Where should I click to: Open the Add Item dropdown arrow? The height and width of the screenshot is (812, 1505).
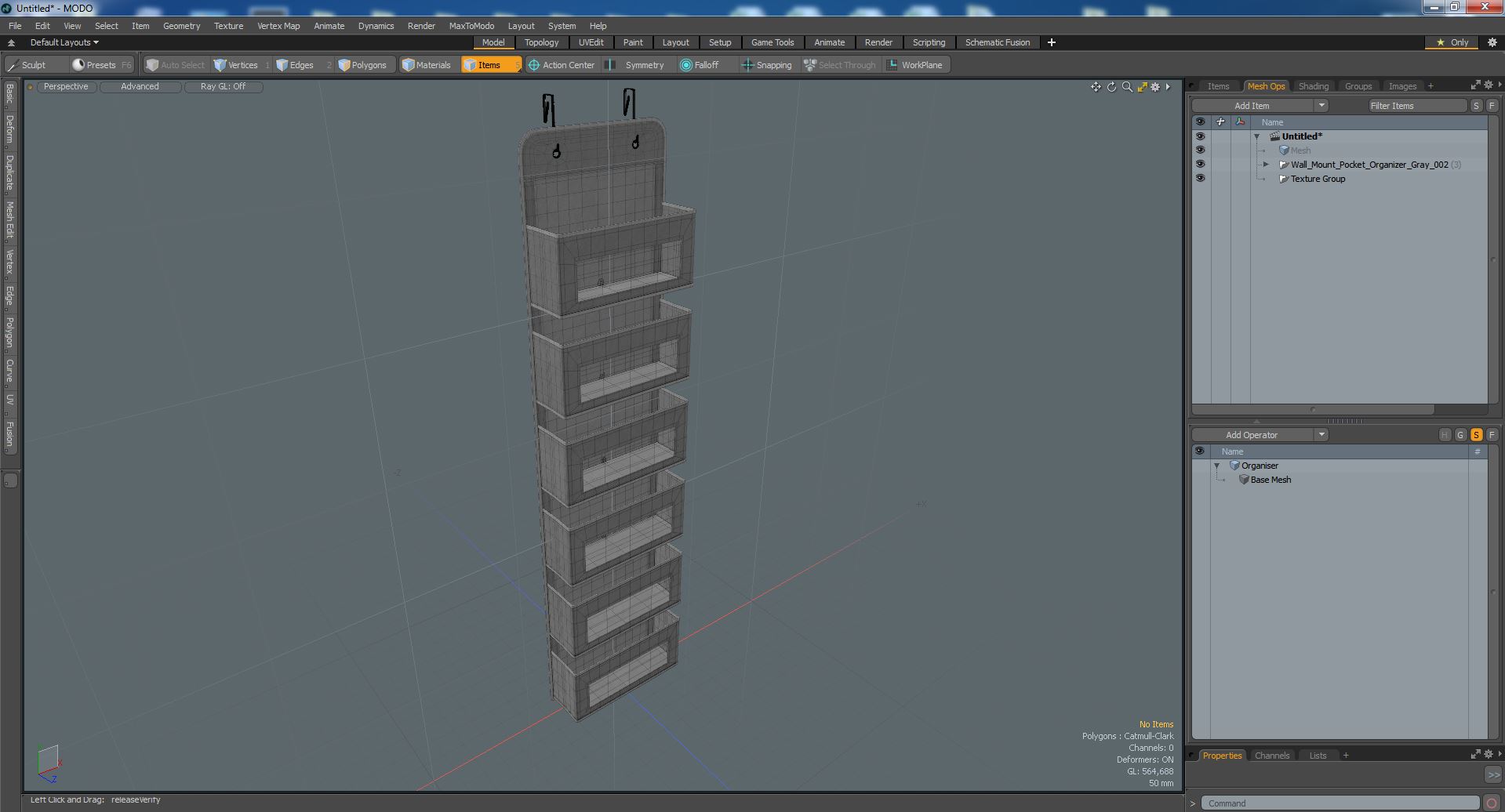[x=1321, y=106]
